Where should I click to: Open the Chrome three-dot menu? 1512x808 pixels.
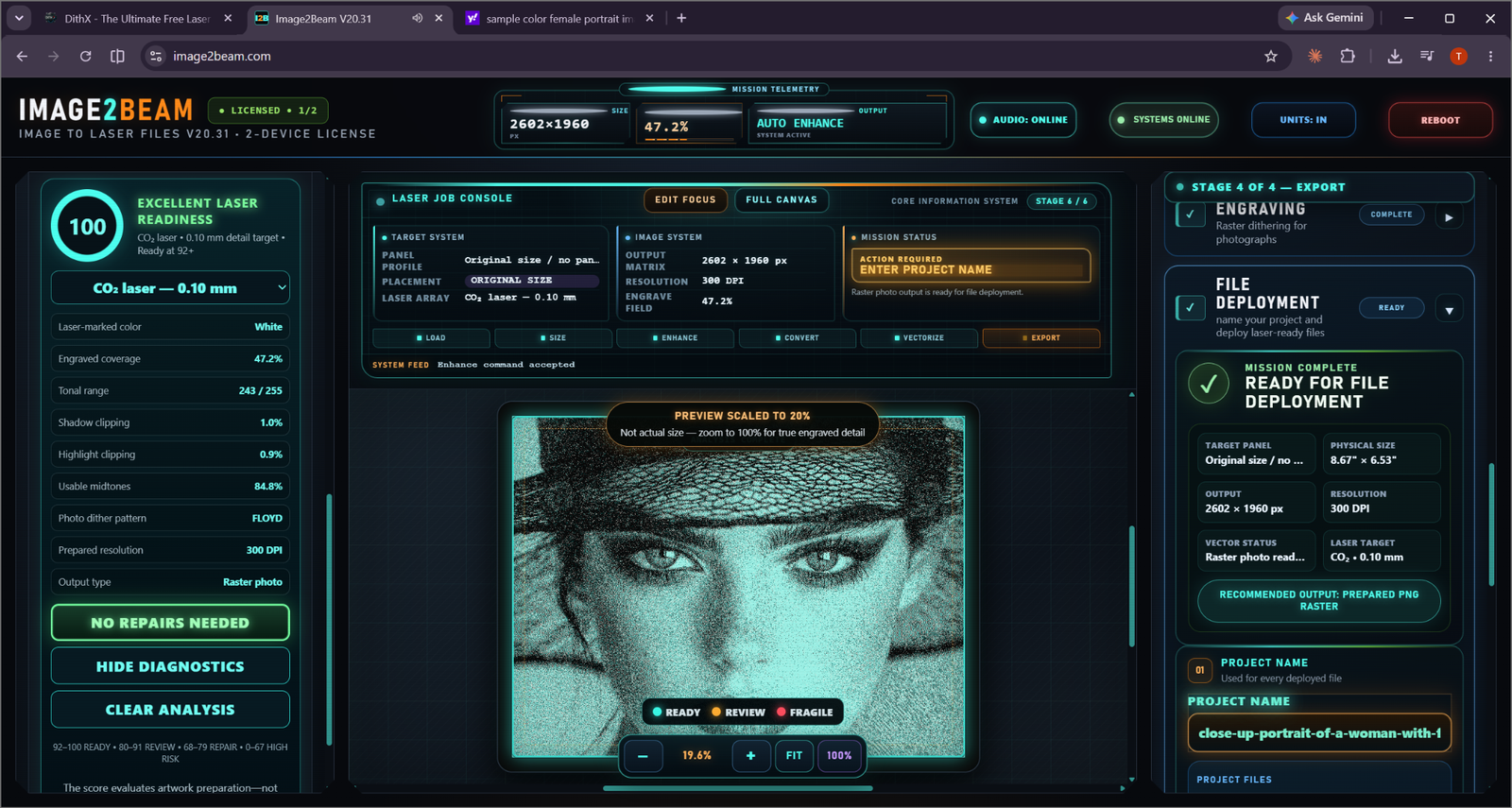coord(1490,57)
